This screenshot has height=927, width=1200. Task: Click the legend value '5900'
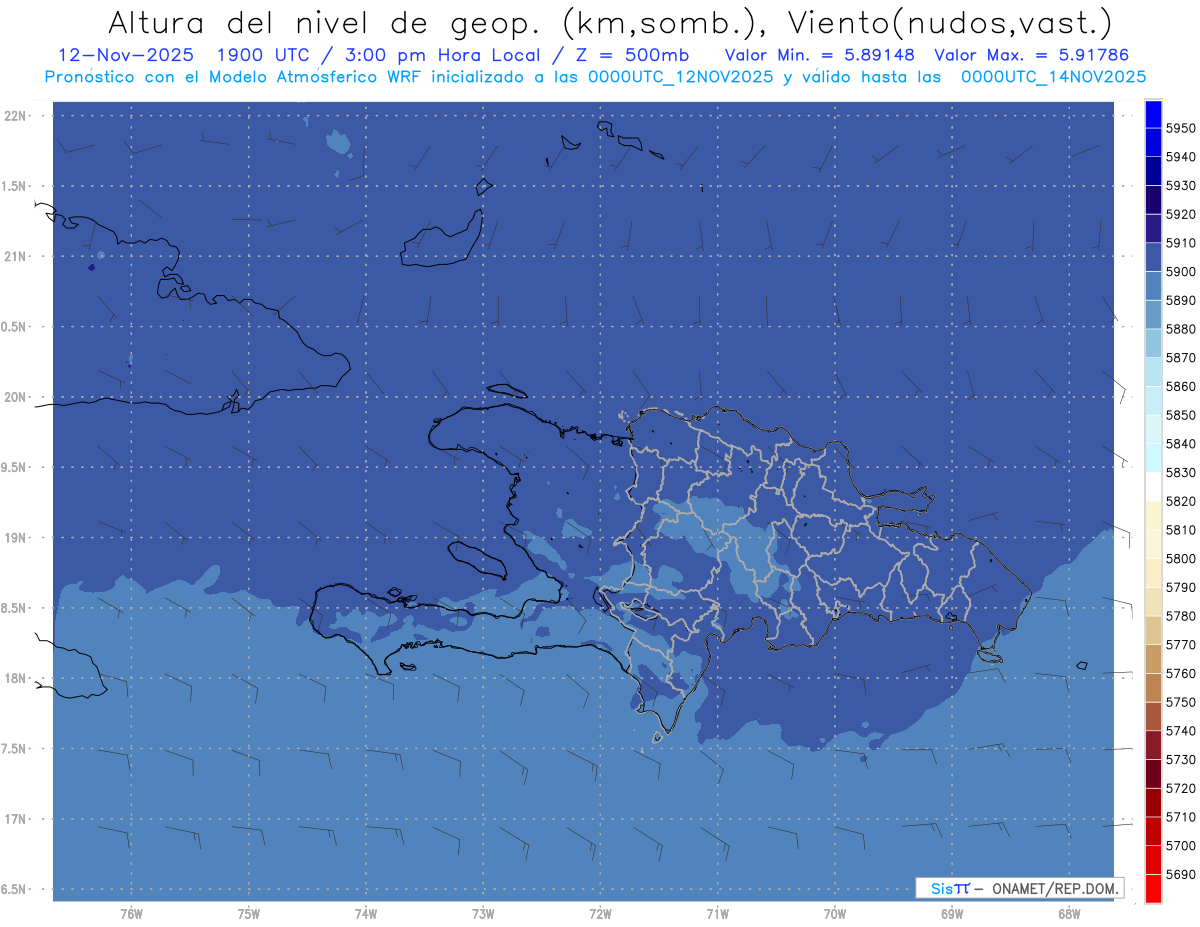coord(1180,272)
